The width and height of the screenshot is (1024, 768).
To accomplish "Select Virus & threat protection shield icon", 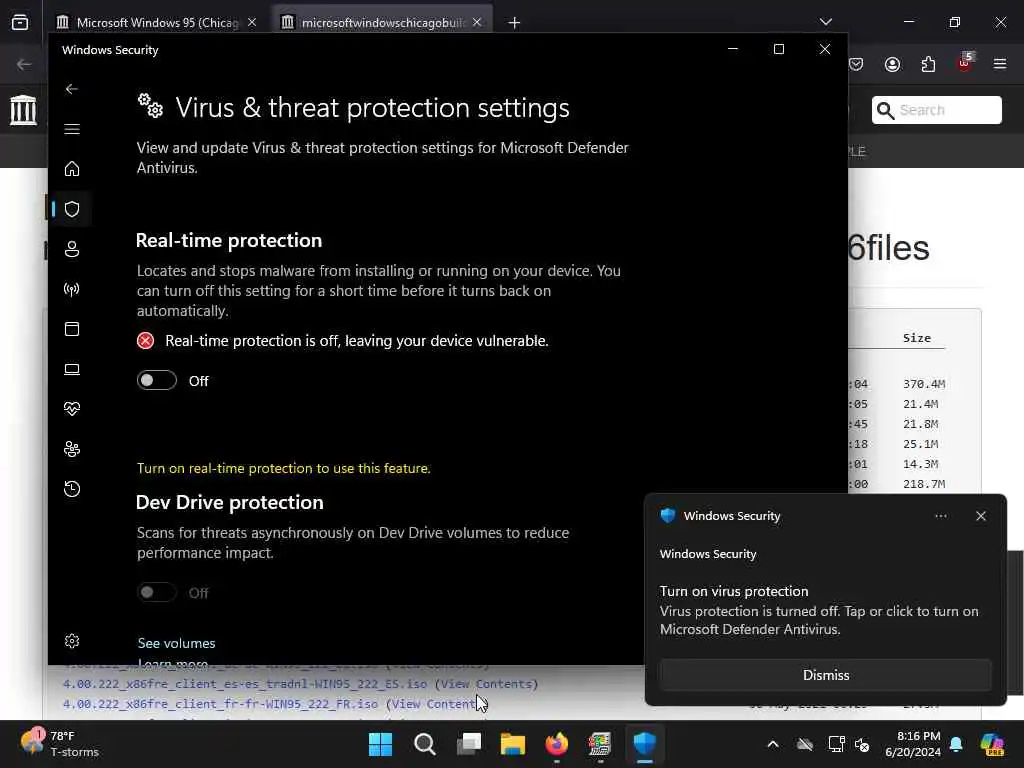I will pos(72,209).
